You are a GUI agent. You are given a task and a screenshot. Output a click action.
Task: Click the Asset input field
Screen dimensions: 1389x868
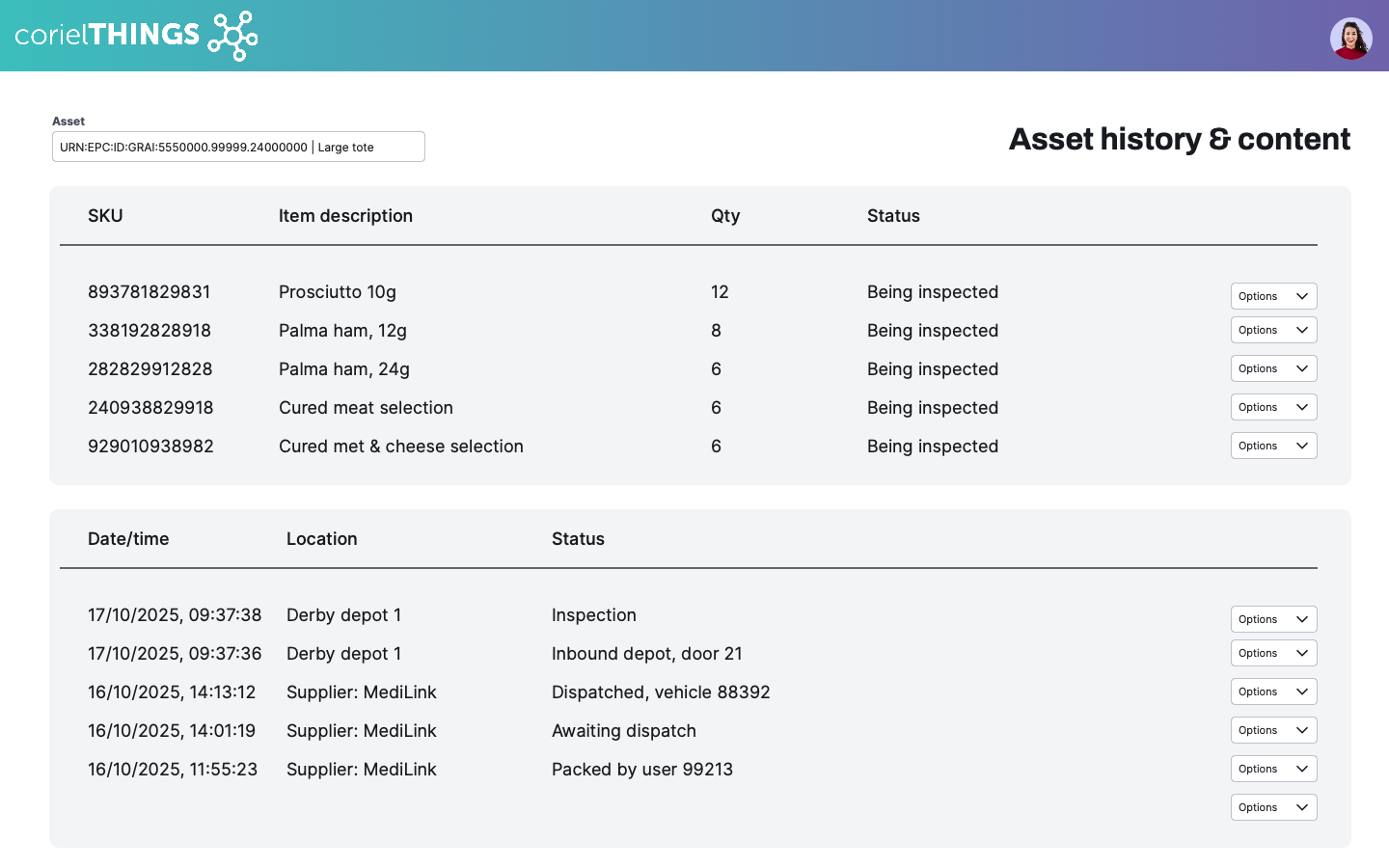[238, 147]
